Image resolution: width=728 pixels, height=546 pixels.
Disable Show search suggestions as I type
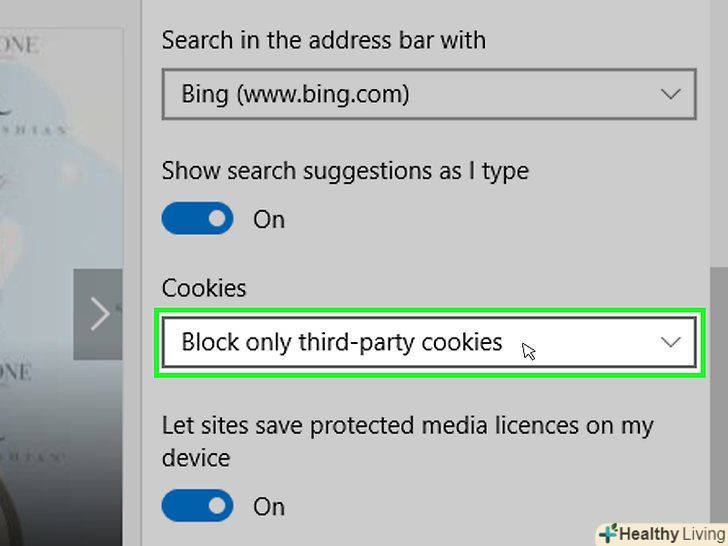click(197, 219)
